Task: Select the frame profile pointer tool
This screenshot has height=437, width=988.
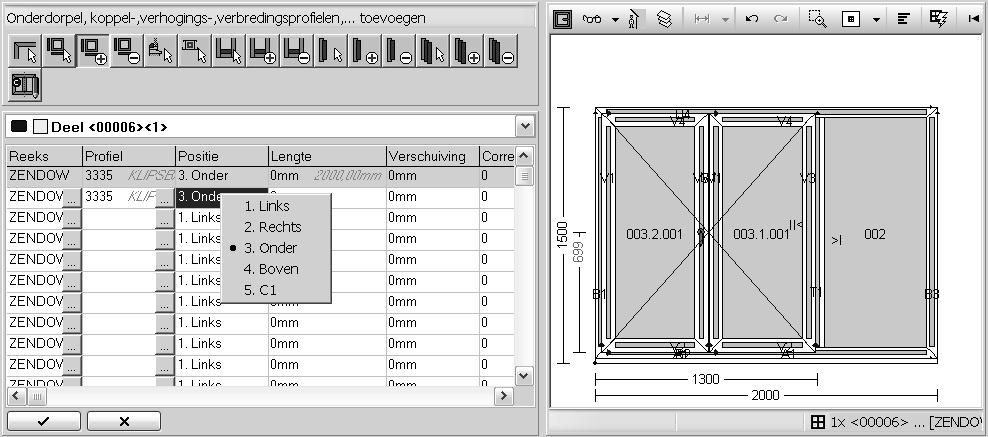Action: click(59, 51)
